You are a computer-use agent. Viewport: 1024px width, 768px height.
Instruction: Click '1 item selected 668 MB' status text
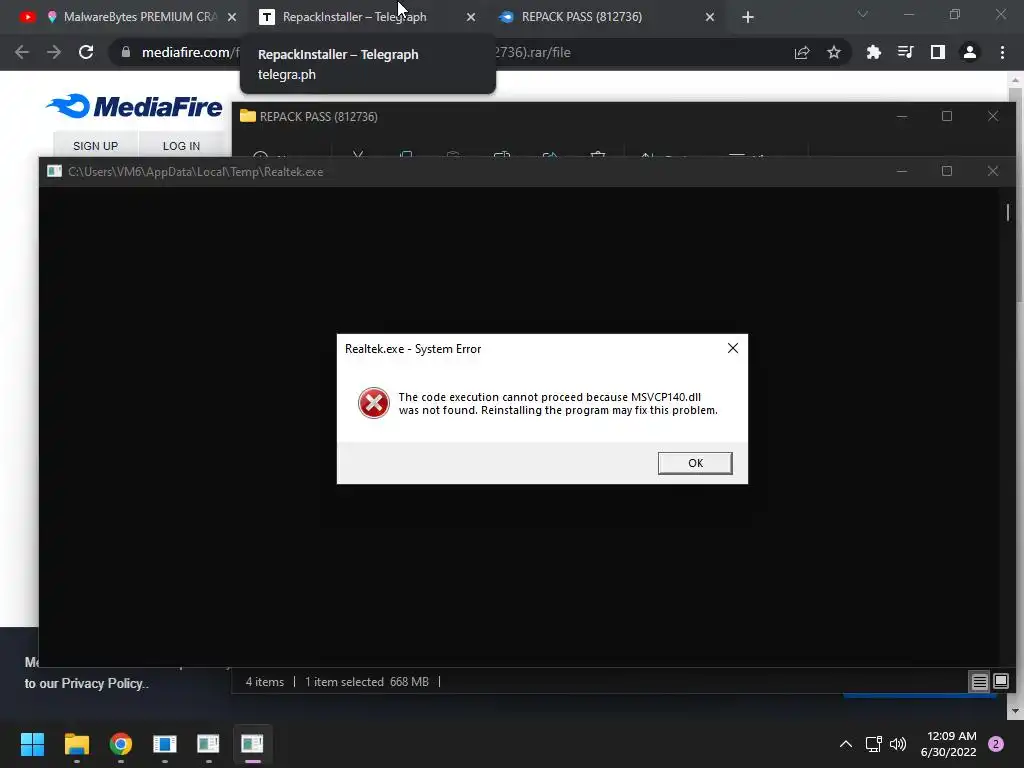367,682
